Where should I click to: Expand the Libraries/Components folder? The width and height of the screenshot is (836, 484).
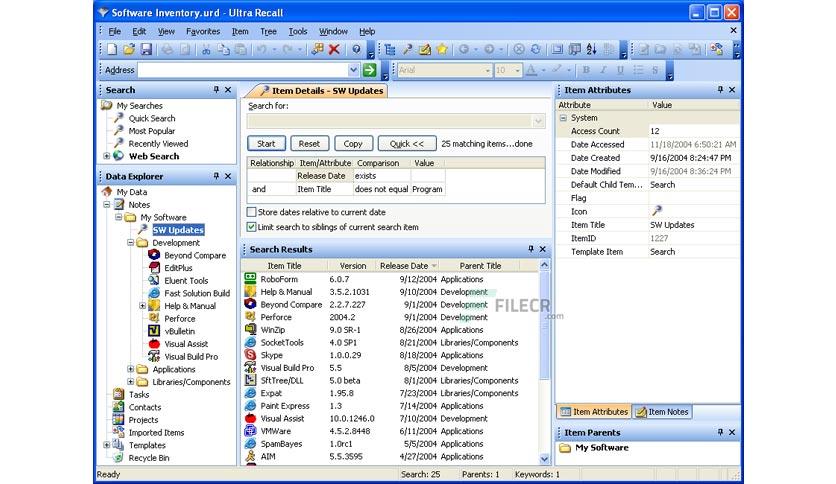pyautogui.click(x=130, y=382)
